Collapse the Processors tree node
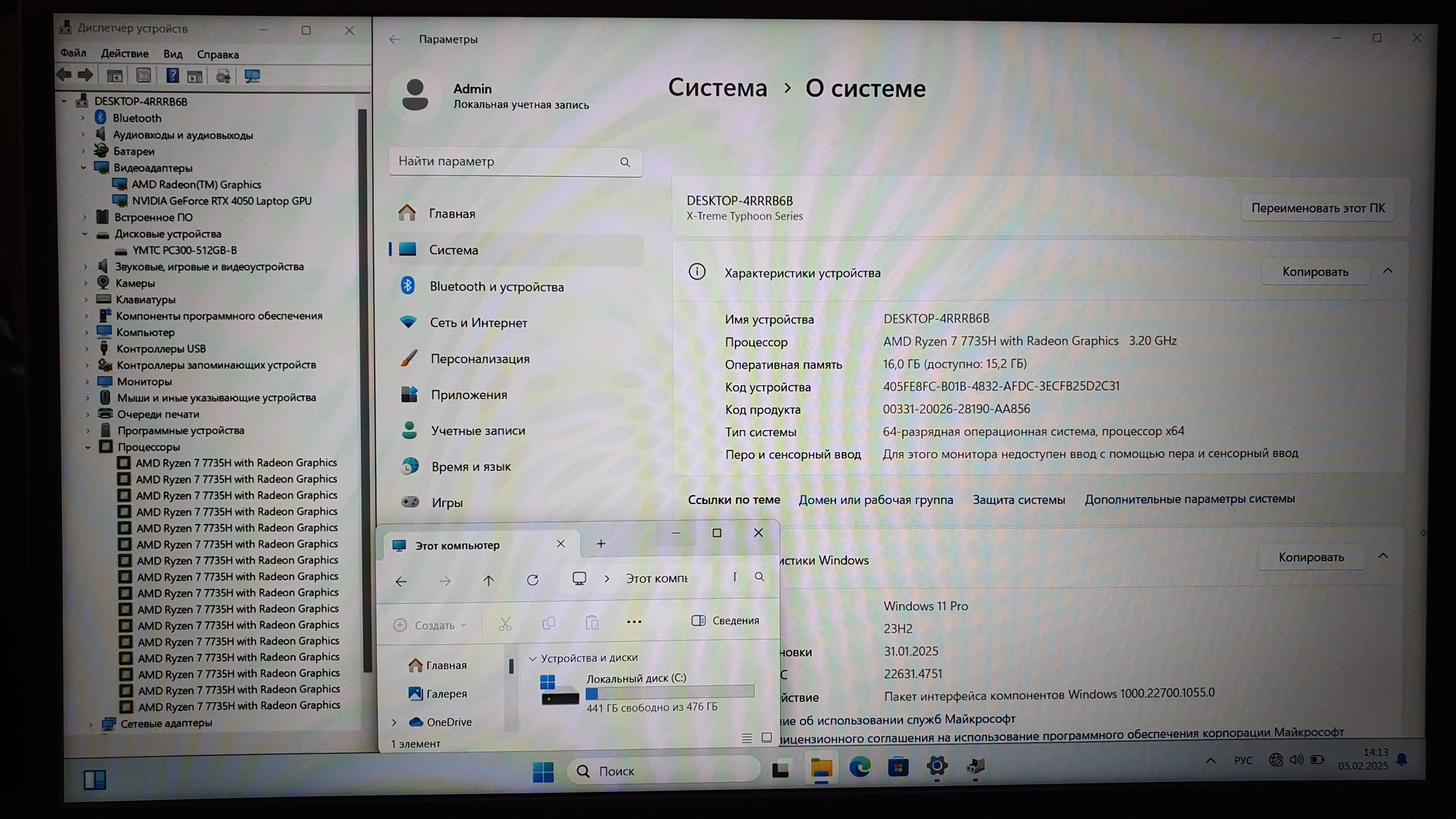Viewport: 1456px width, 819px height. click(88, 447)
